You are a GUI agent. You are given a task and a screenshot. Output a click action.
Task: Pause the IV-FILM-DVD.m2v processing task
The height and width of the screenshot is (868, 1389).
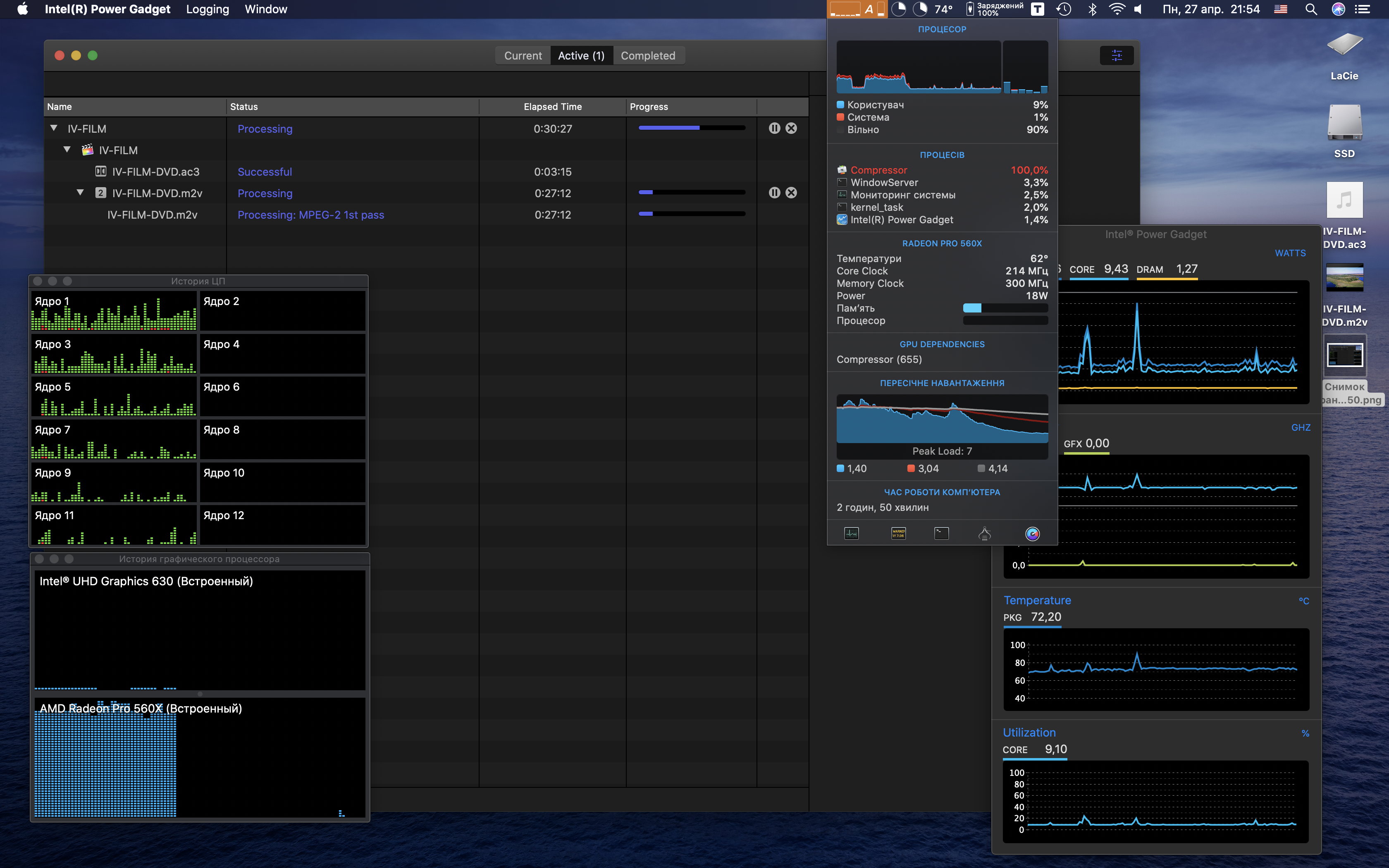774,193
